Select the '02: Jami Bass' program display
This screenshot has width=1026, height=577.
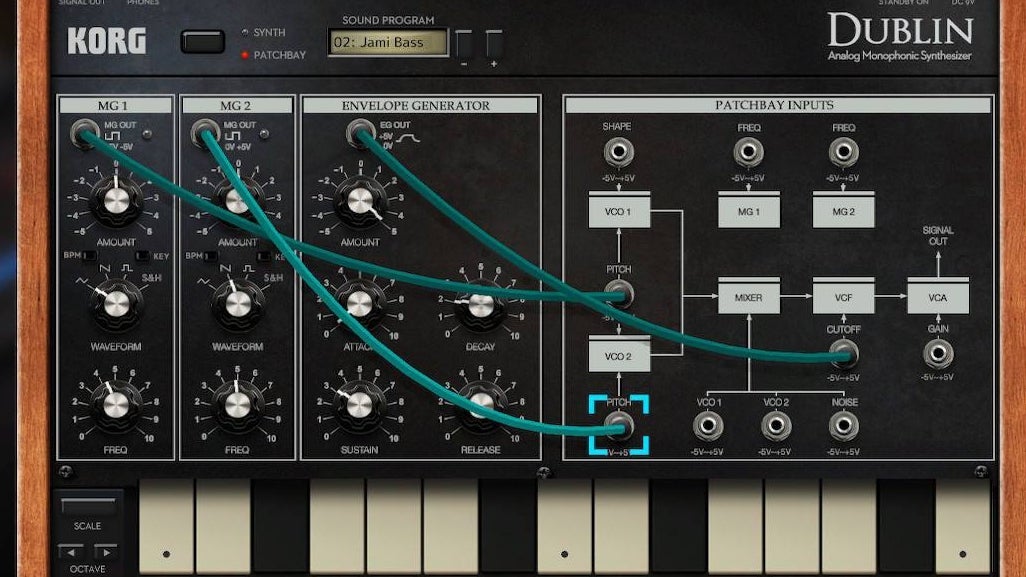(388, 43)
